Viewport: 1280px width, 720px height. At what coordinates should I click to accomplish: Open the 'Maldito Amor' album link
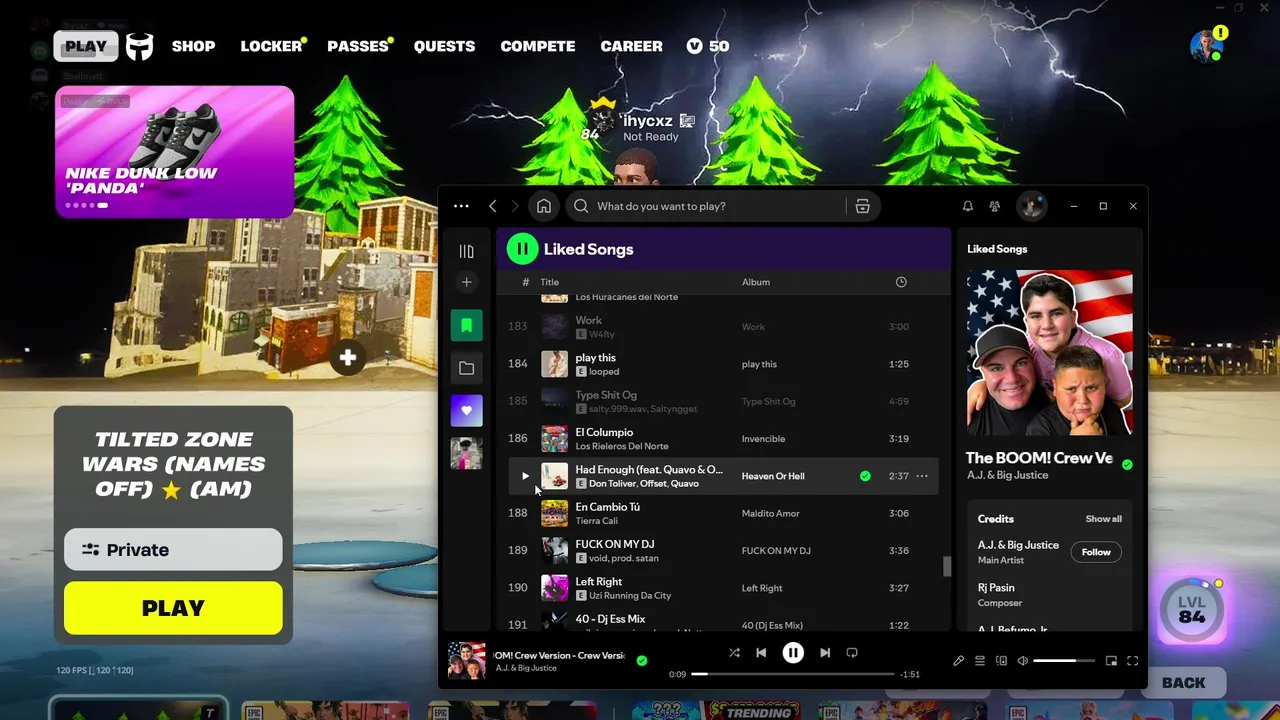tap(771, 513)
